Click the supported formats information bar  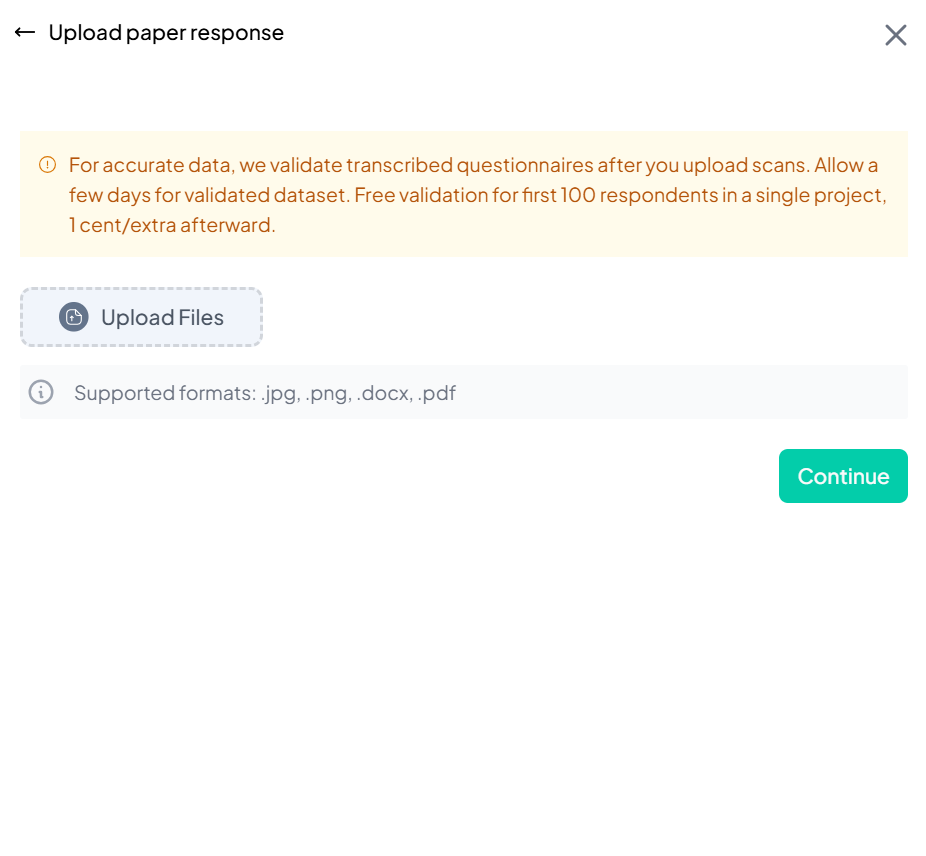point(463,392)
